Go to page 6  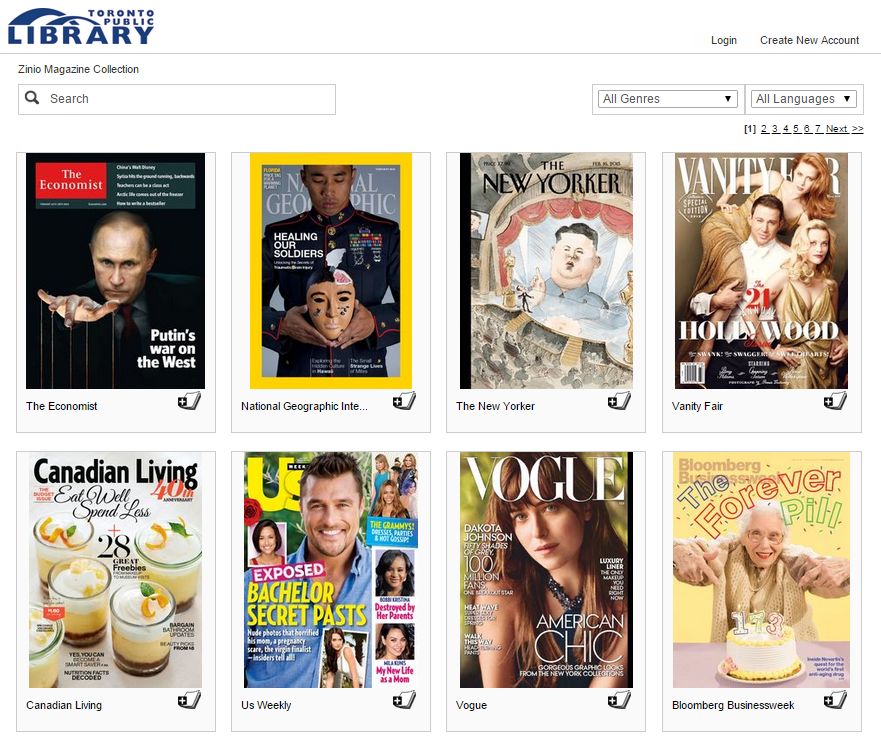807,129
